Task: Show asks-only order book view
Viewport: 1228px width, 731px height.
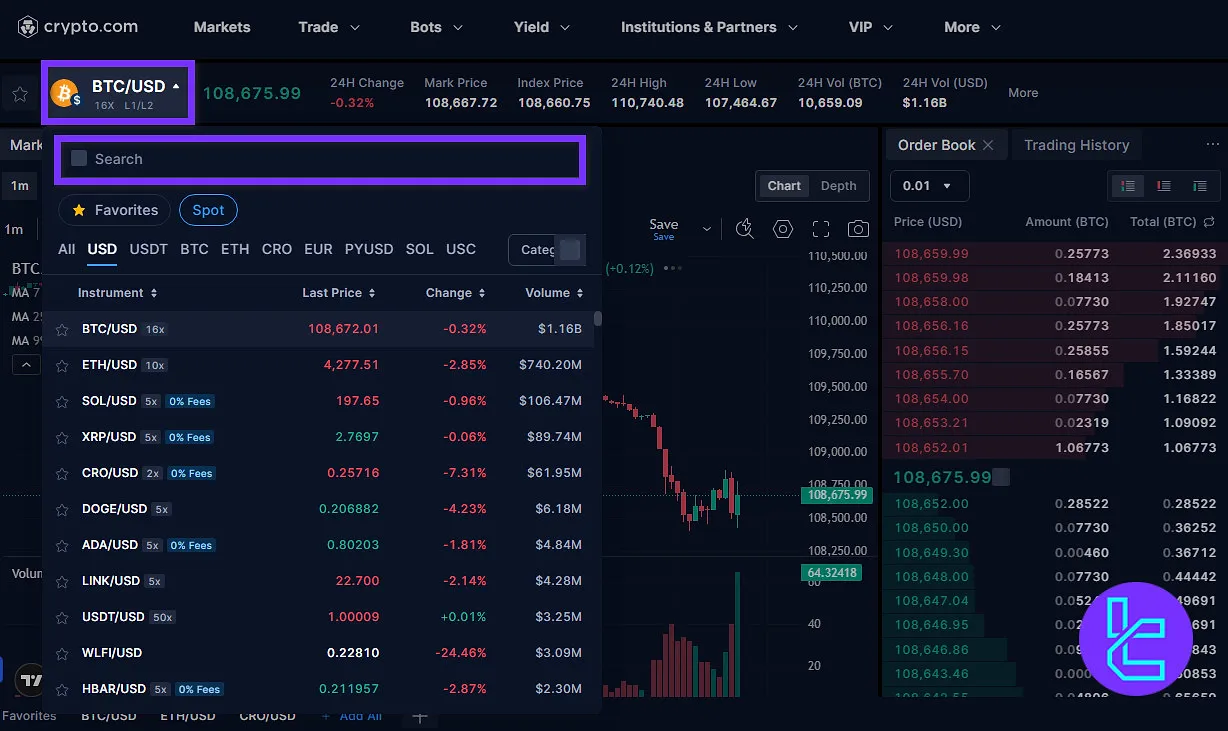Action: pos(1164,186)
